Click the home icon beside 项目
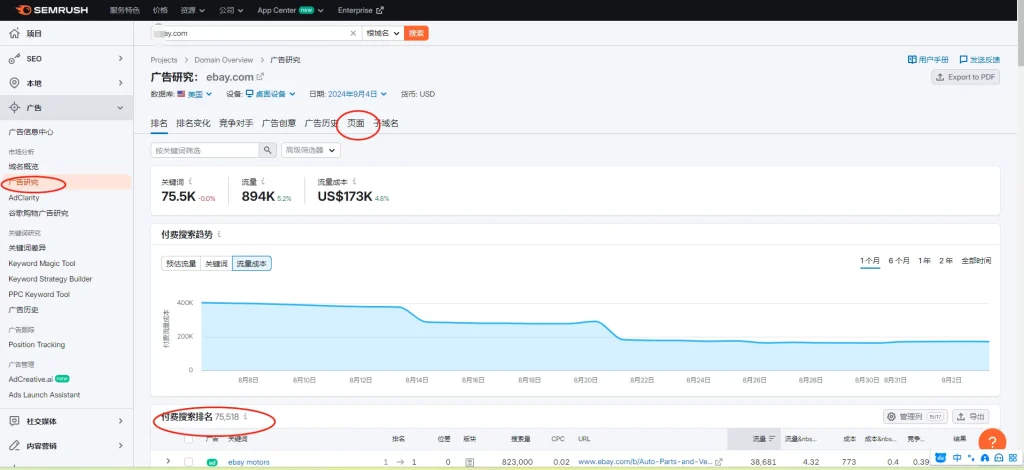The image size is (1024, 470). (14, 33)
